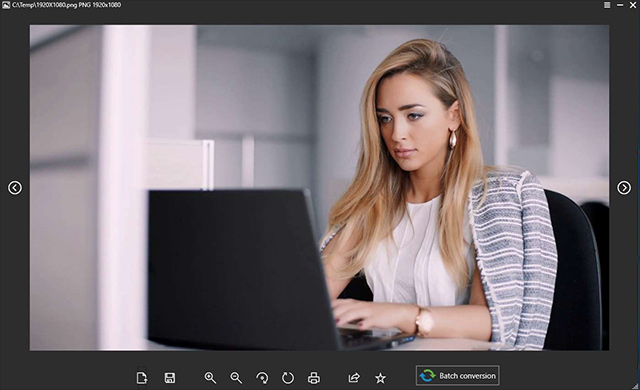Start Batch conversion
The height and width of the screenshot is (390, 640).
(x=458, y=375)
